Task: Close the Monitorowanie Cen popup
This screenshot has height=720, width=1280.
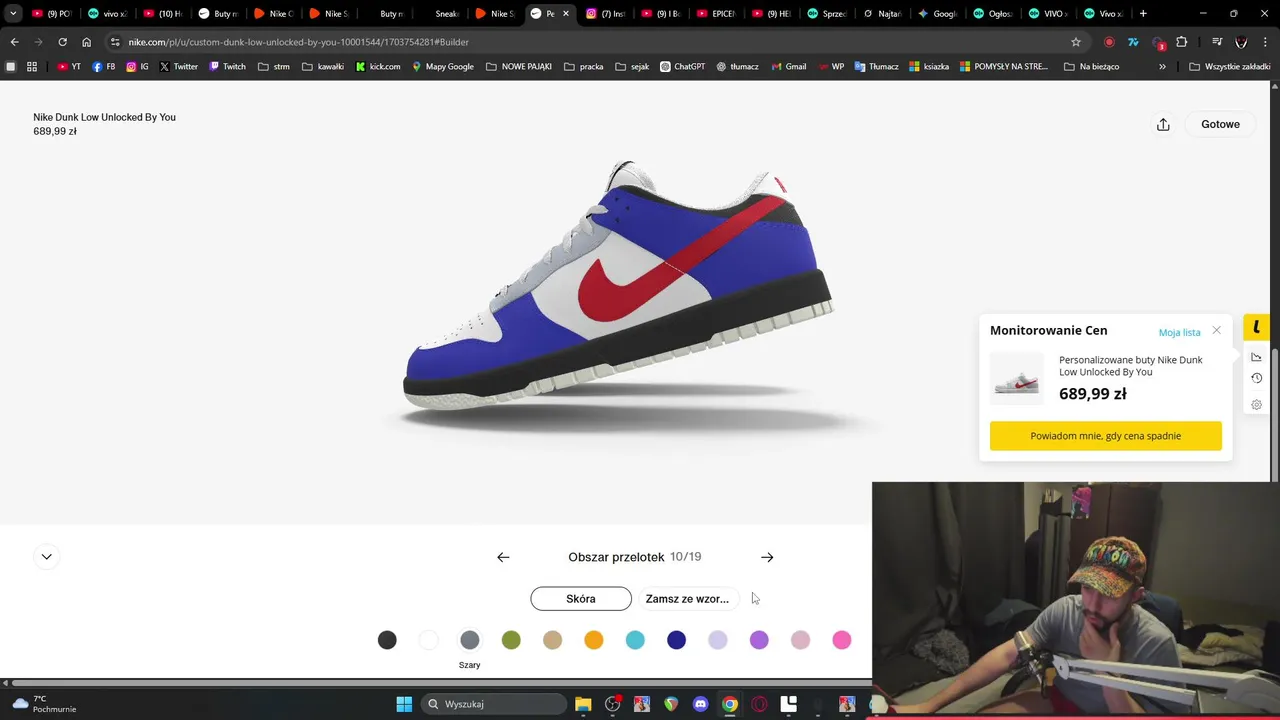Action: (1216, 330)
